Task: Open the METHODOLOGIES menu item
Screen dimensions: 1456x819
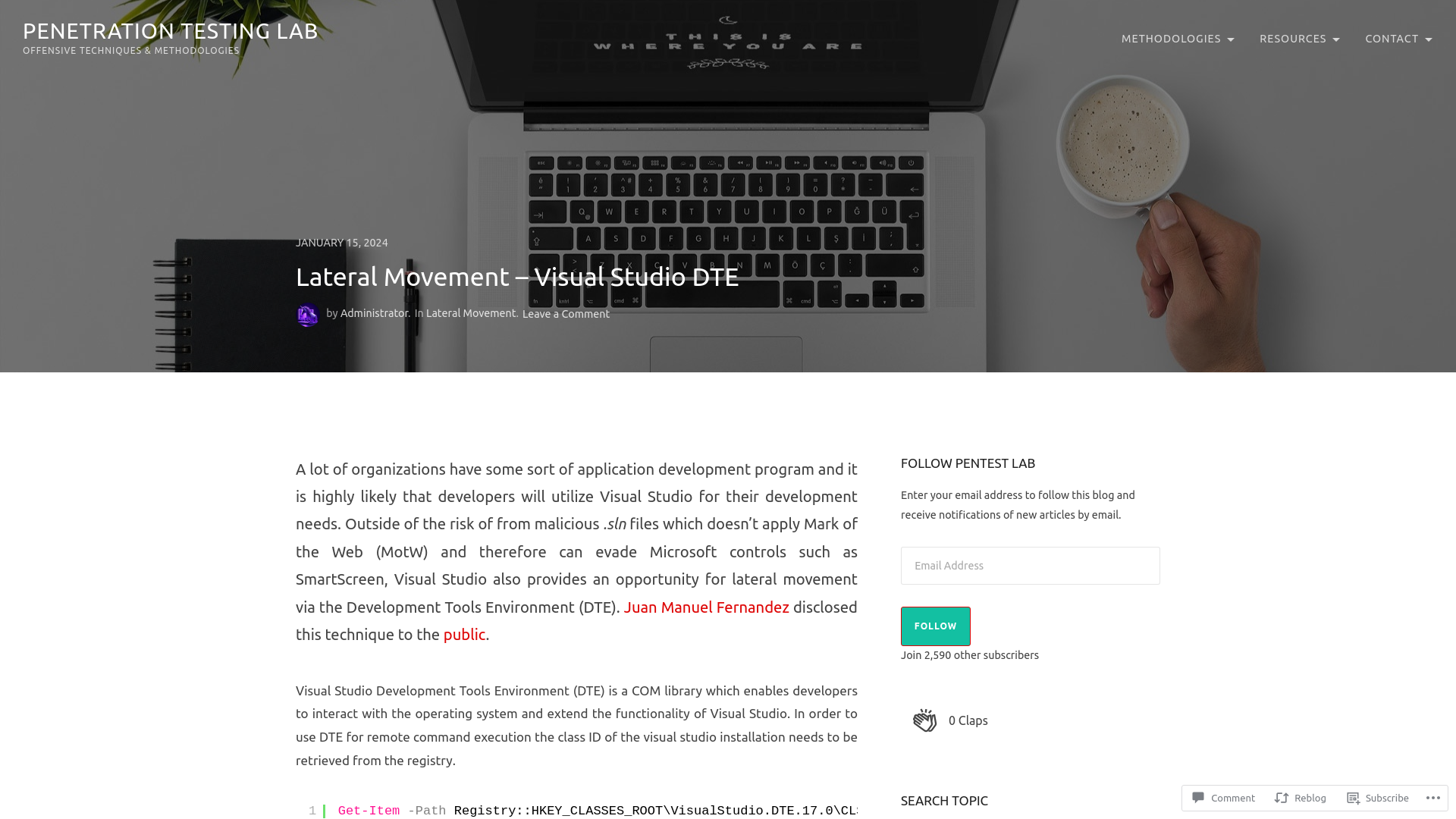Action: [1177, 38]
